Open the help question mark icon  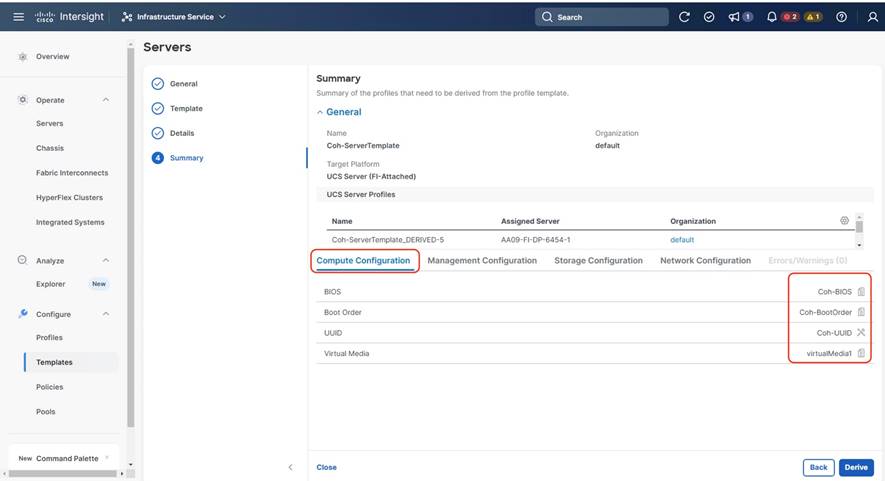pyautogui.click(x=842, y=17)
